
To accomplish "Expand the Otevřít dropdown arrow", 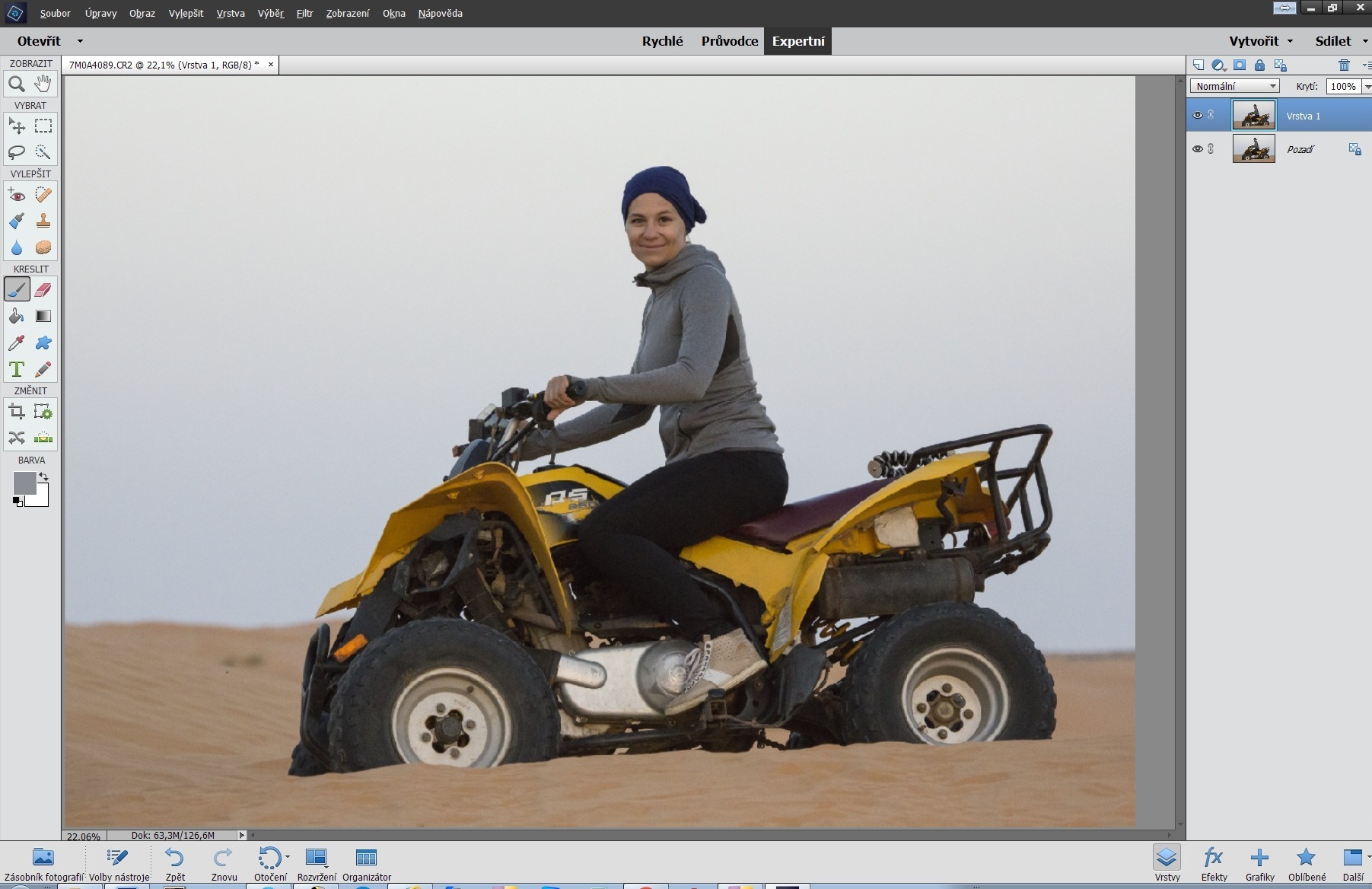I will pyautogui.click(x=80, y=41).
